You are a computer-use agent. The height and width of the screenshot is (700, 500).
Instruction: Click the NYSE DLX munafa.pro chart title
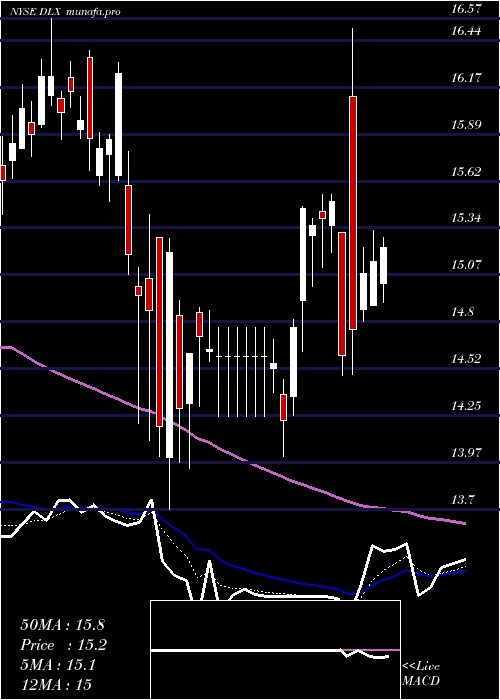(67, 12)
